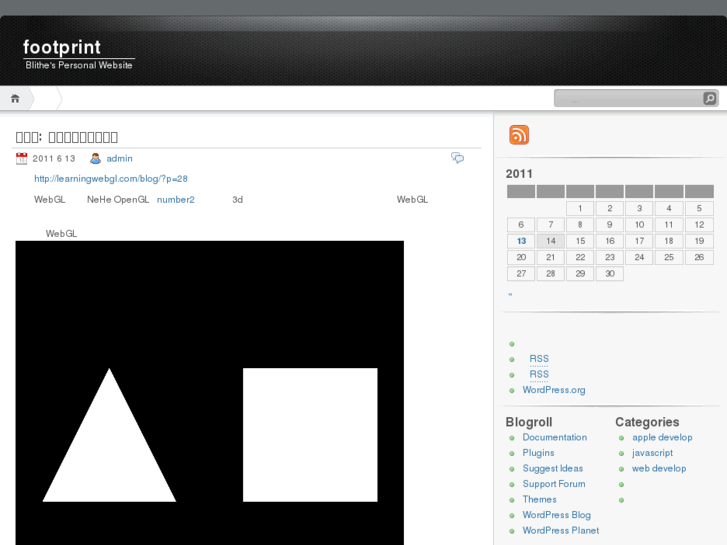Click the 2011 calendar caption
Screen dimensions: 727x545
[x=519, y=174]
